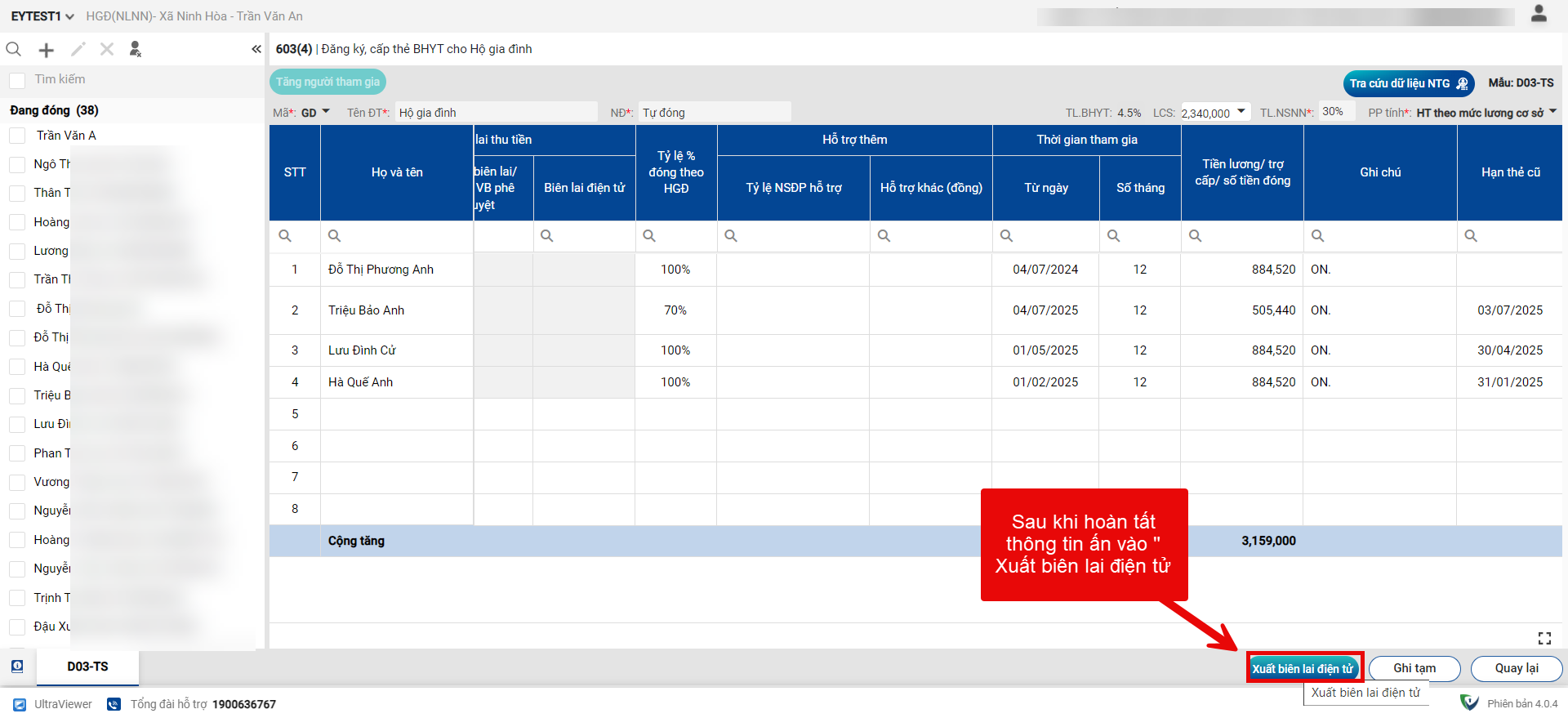The height and width of the screenshot is (718, 1568).
Task: Click the Tăng người tham gia tab
Action: tap(327, 82)
